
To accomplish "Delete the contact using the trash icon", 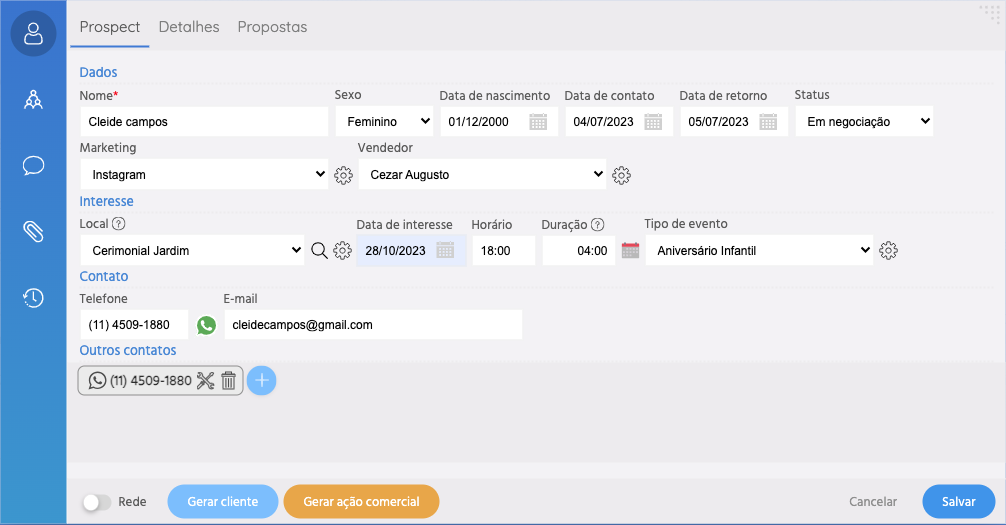I will click(228, 380).
